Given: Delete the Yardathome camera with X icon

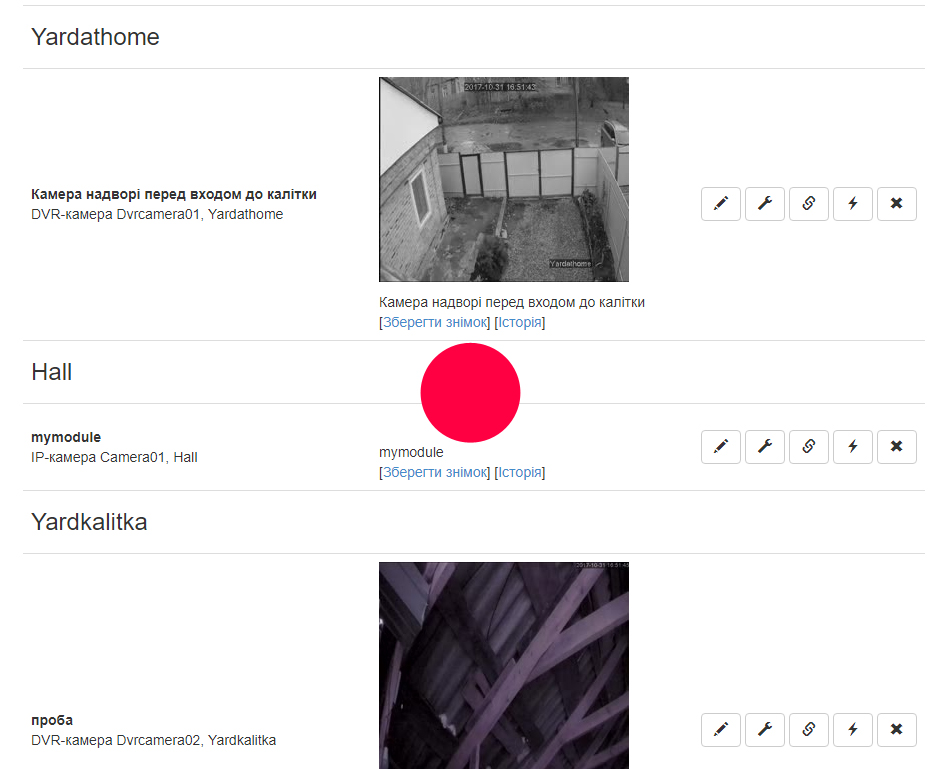Looking at the screenshot, I should click(897, 204).
